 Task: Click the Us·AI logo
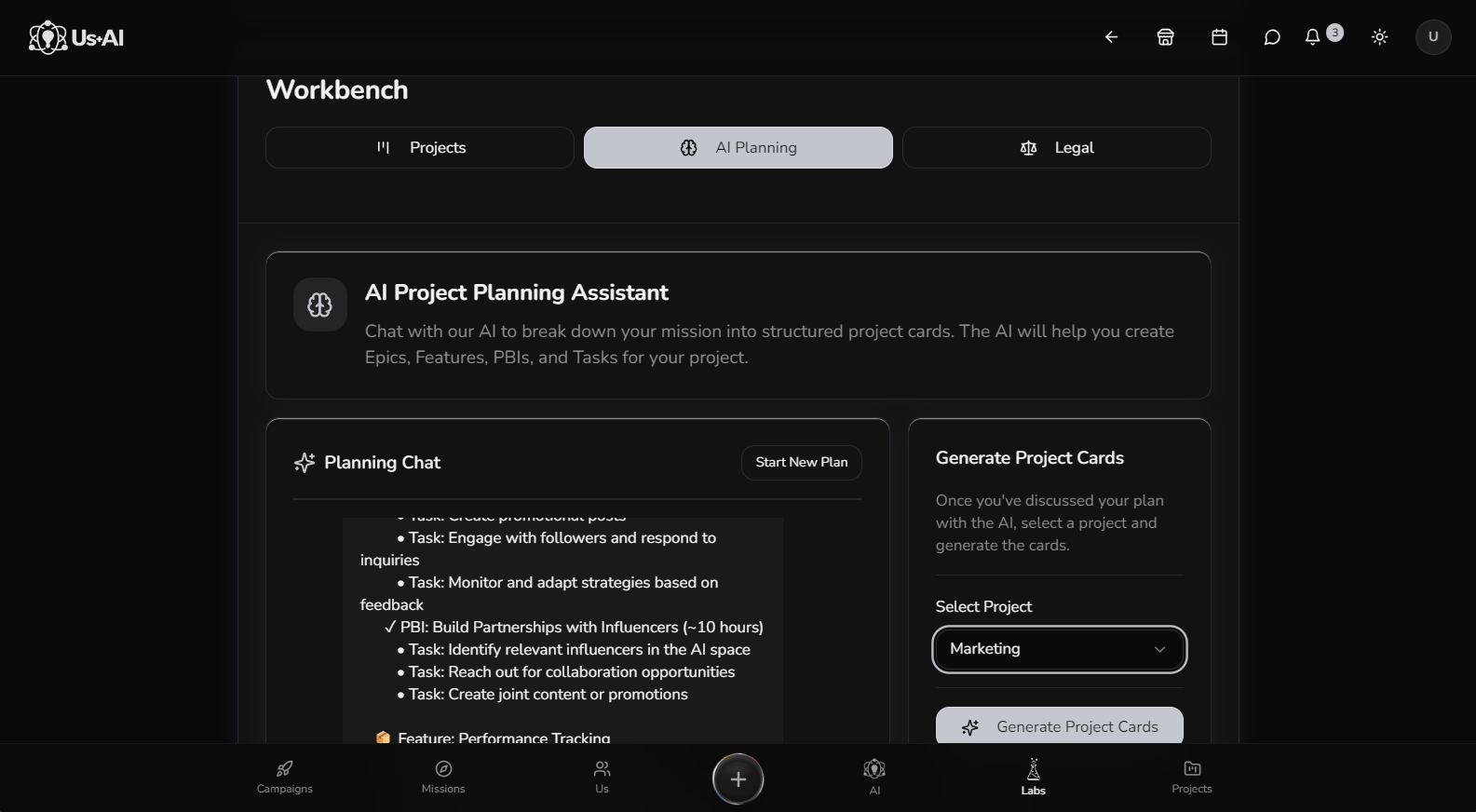76,38
